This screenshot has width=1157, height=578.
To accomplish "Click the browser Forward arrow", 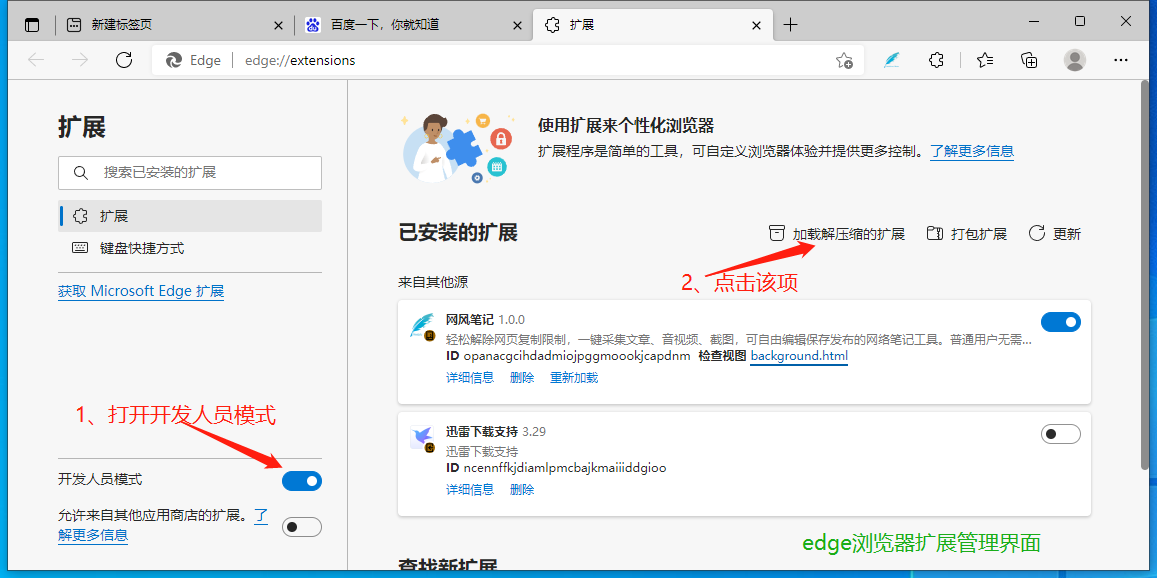I will tap(80, 61).
